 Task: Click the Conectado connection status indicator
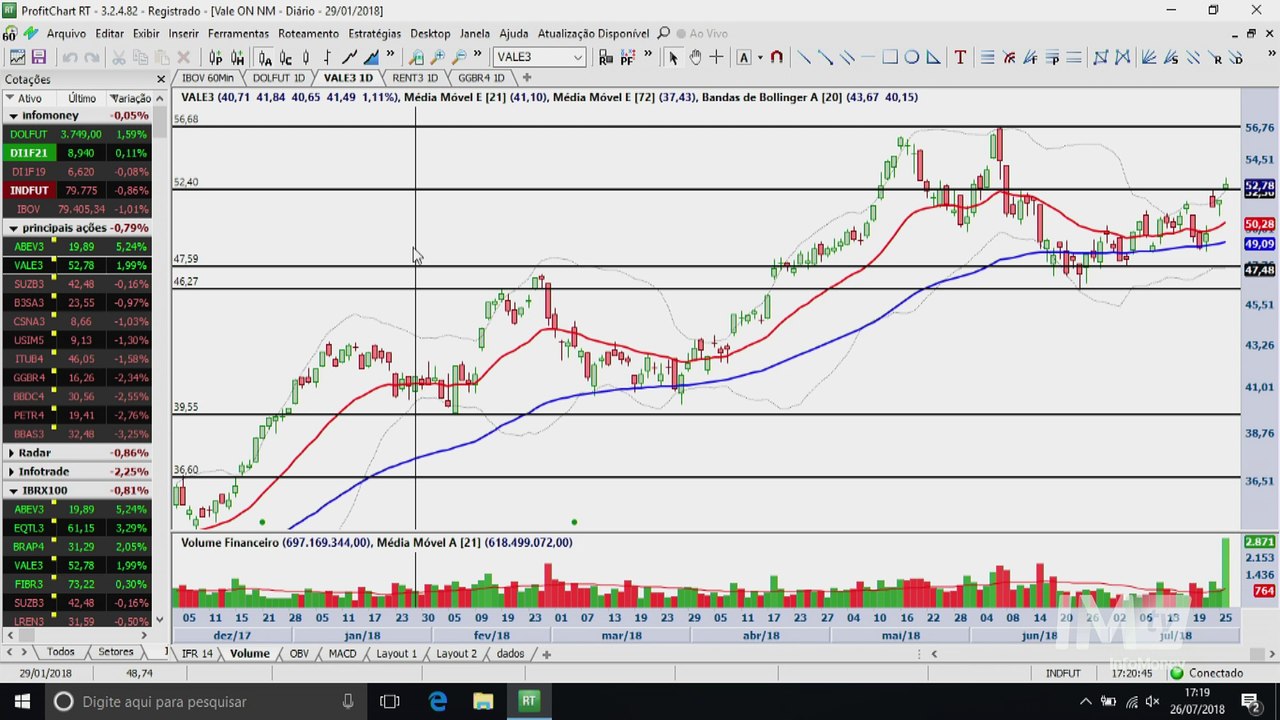click(x=1207, y=673)
